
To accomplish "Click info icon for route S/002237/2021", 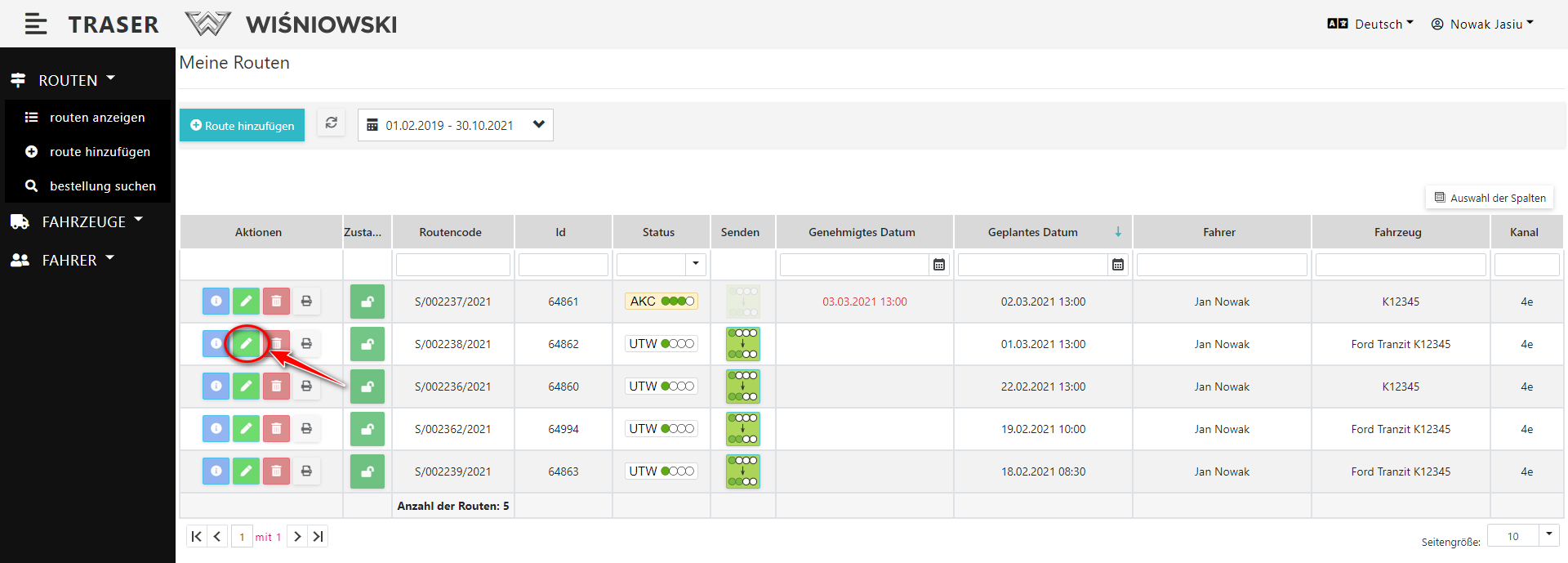I will pos(216,302).
